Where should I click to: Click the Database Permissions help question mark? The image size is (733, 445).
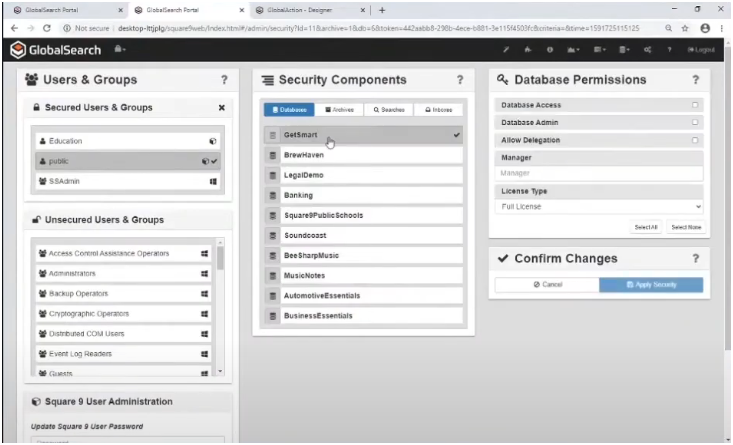pos(695,80)
